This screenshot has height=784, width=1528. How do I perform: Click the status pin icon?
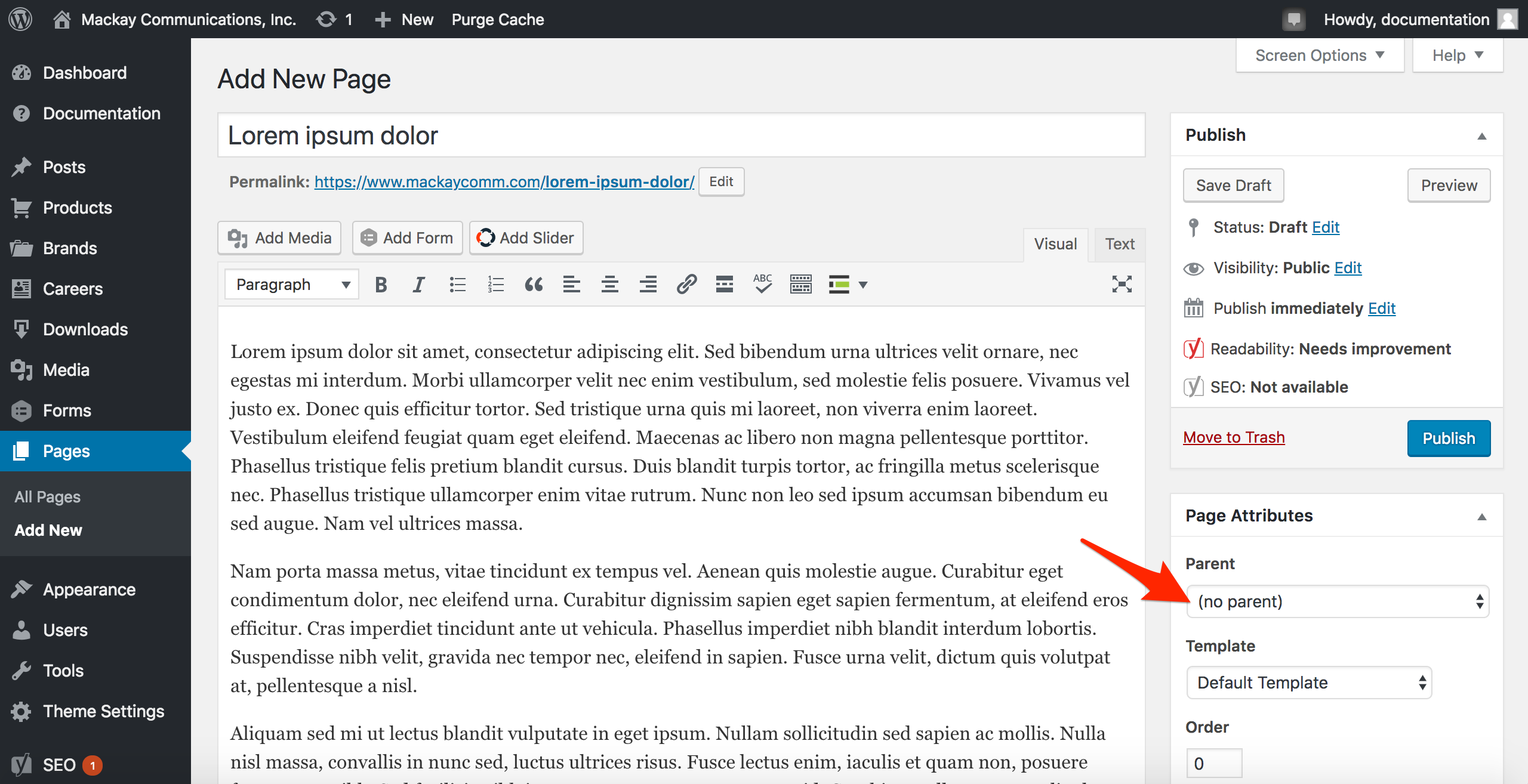coord(1193,227)
